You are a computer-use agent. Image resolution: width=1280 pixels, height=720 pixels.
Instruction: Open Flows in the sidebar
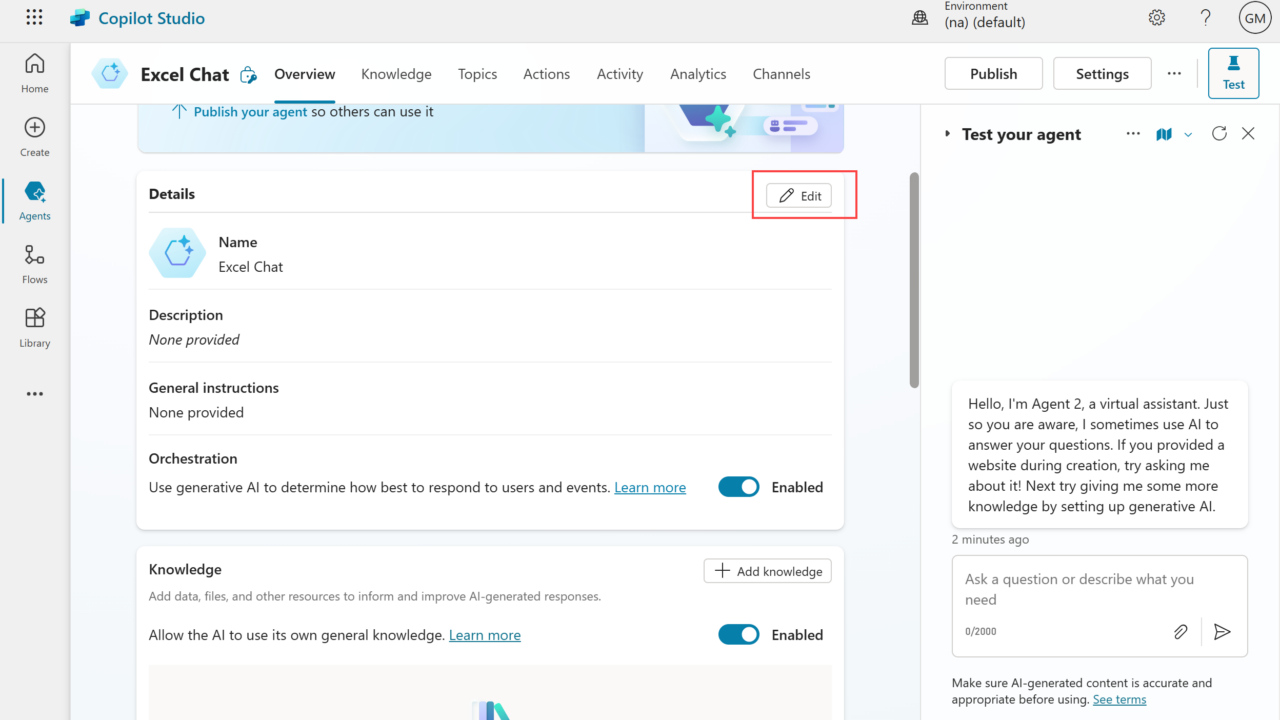[x=35, y=265]
